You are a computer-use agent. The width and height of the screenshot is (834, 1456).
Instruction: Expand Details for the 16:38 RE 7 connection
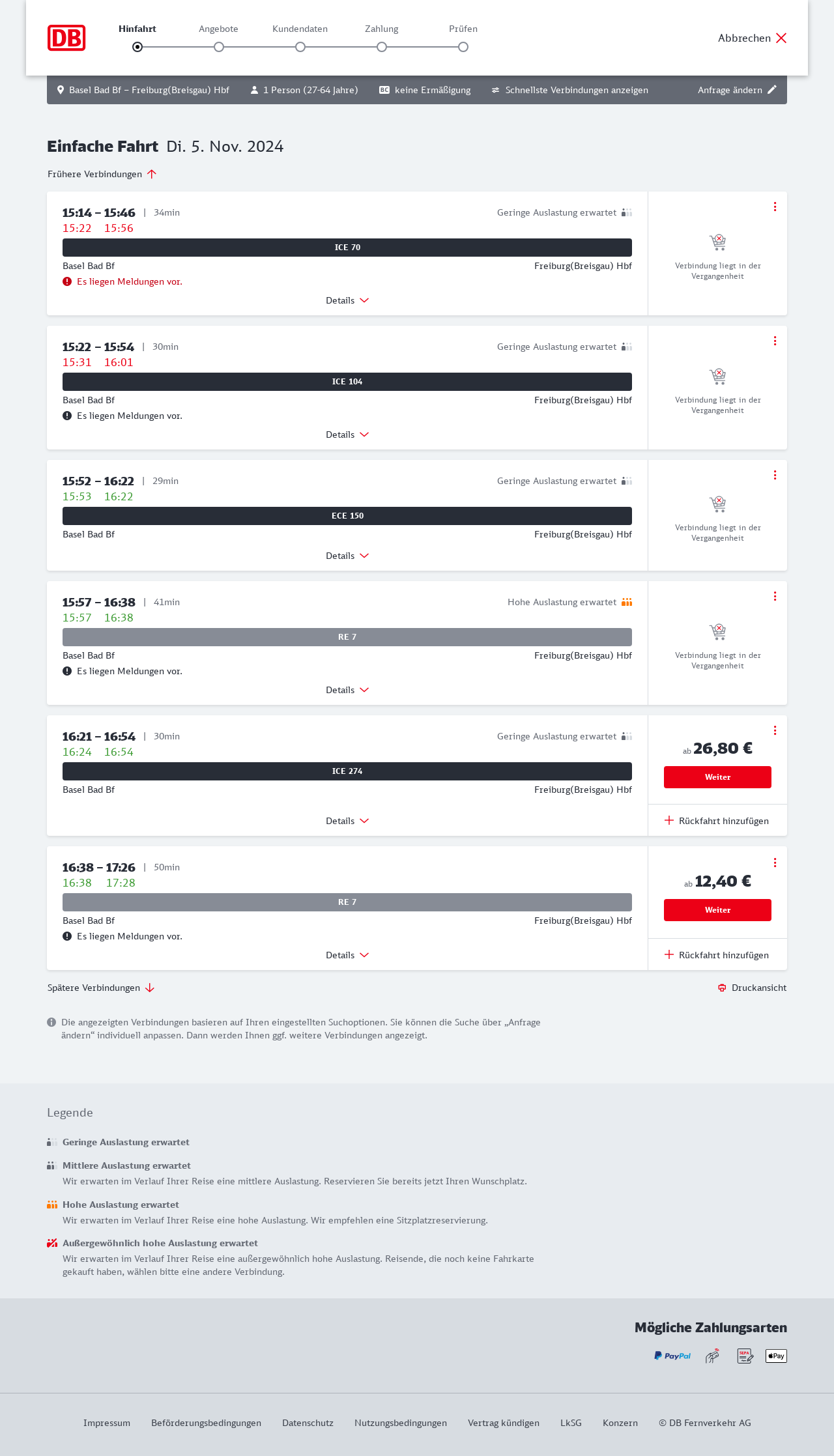click(347, 955)
